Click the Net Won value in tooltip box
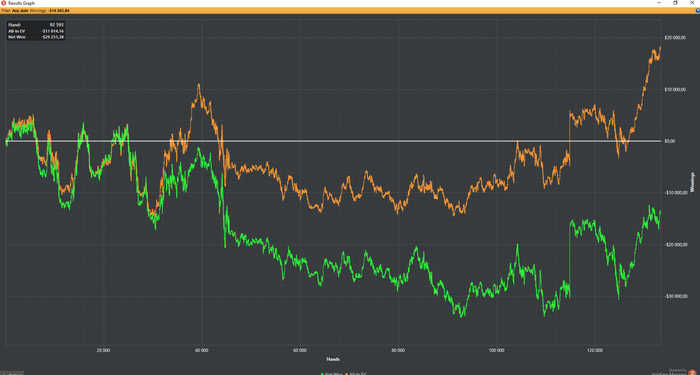The height and width of the screenshot is (375, 700). point(53,38)
